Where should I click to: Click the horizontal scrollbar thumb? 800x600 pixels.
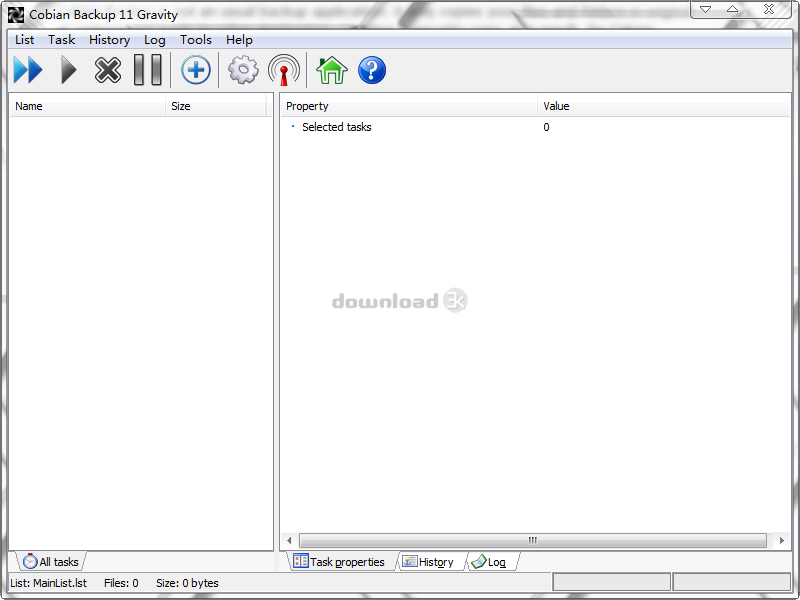pos(533,540)
